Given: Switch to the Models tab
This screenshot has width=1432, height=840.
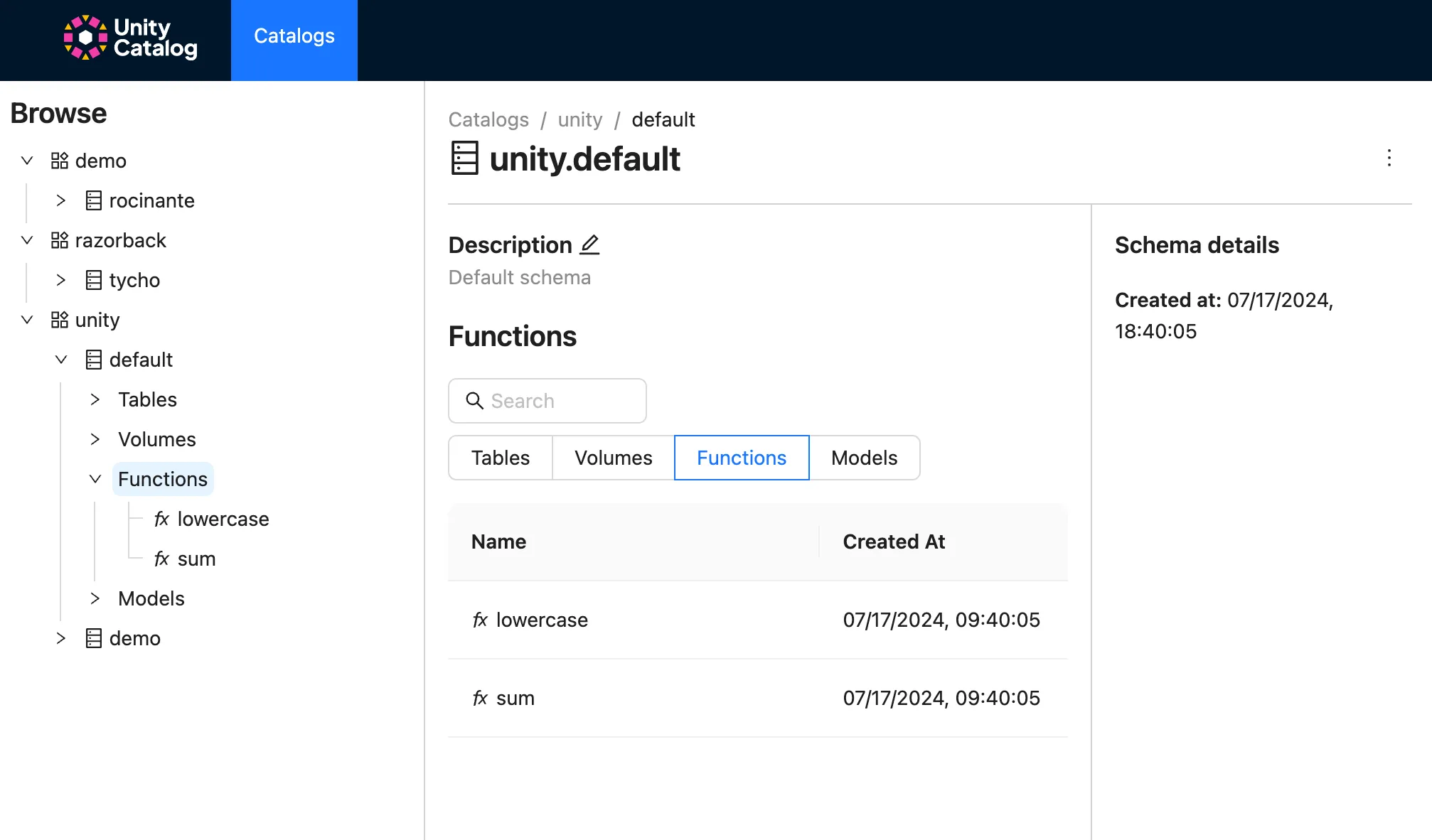Looking at the screenshot, I should coord(865,458).
